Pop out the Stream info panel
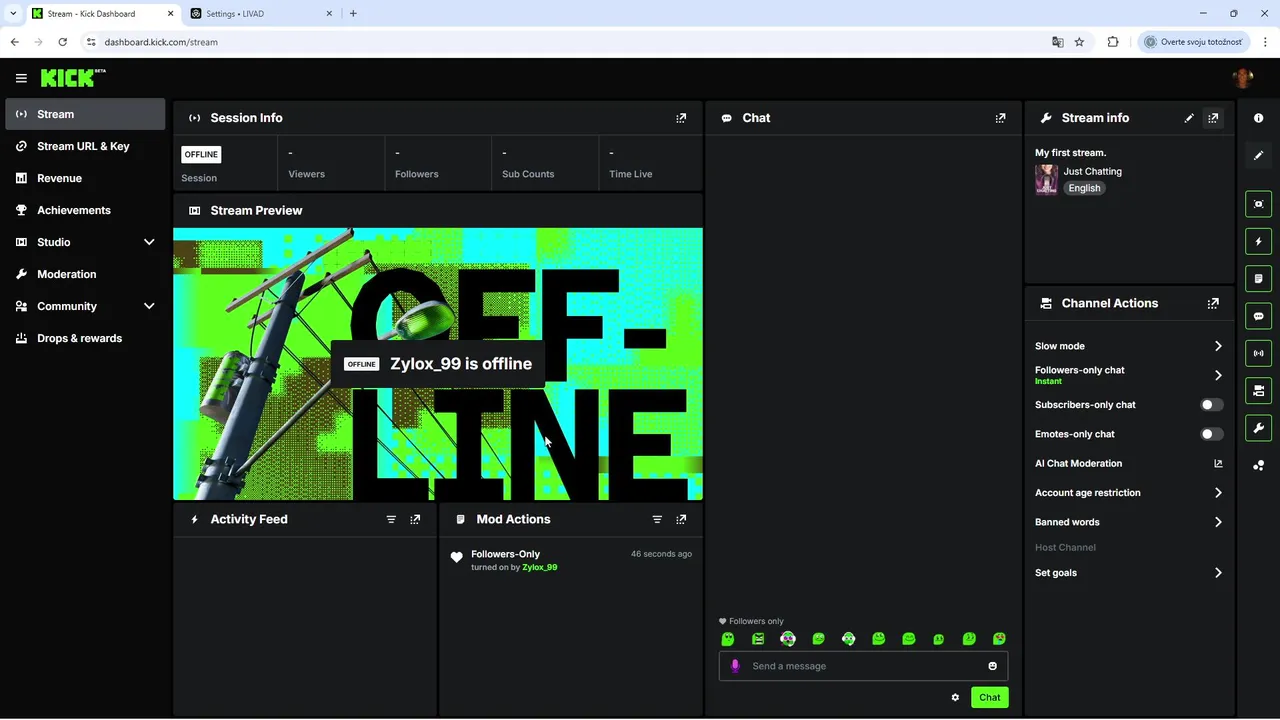 tap(1213, 118)
